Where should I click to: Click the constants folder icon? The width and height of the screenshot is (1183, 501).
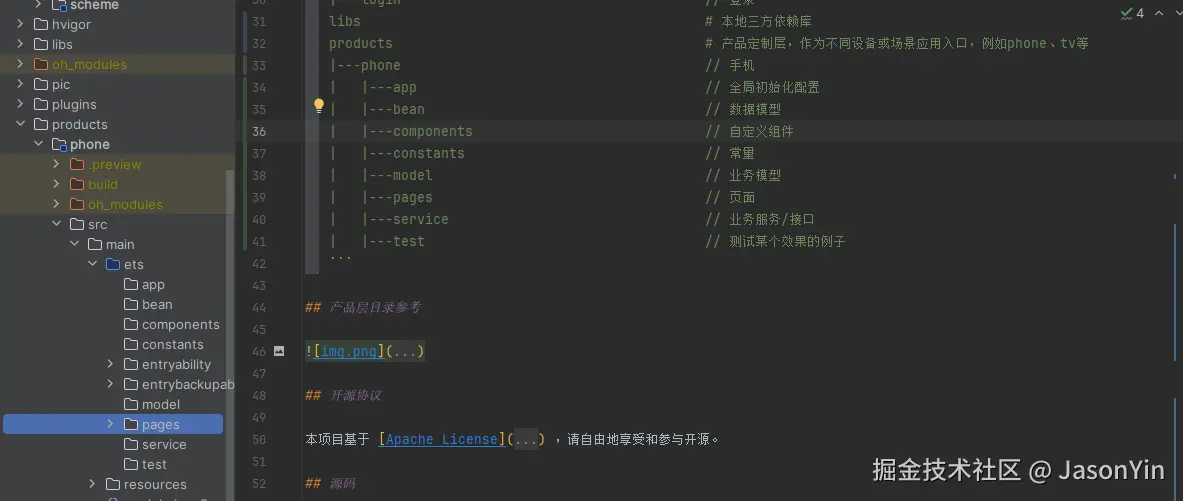pyautogui.click(x=131, y=344)
